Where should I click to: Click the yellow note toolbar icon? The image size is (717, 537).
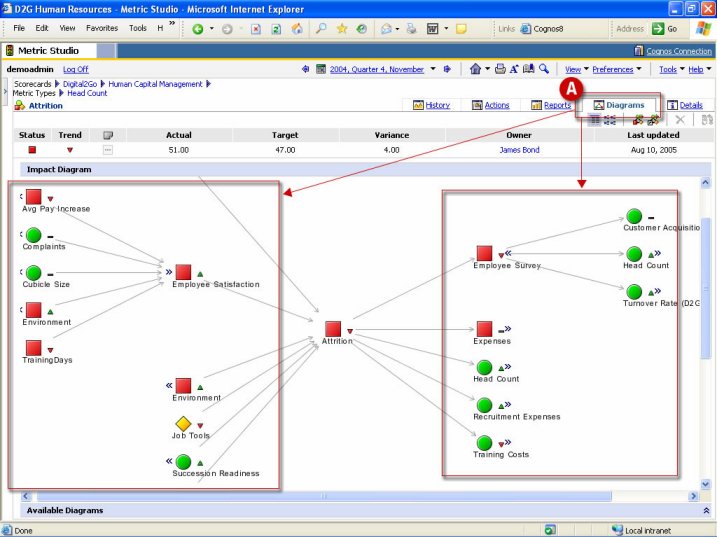pyautogui.click(x=461, y=29)
